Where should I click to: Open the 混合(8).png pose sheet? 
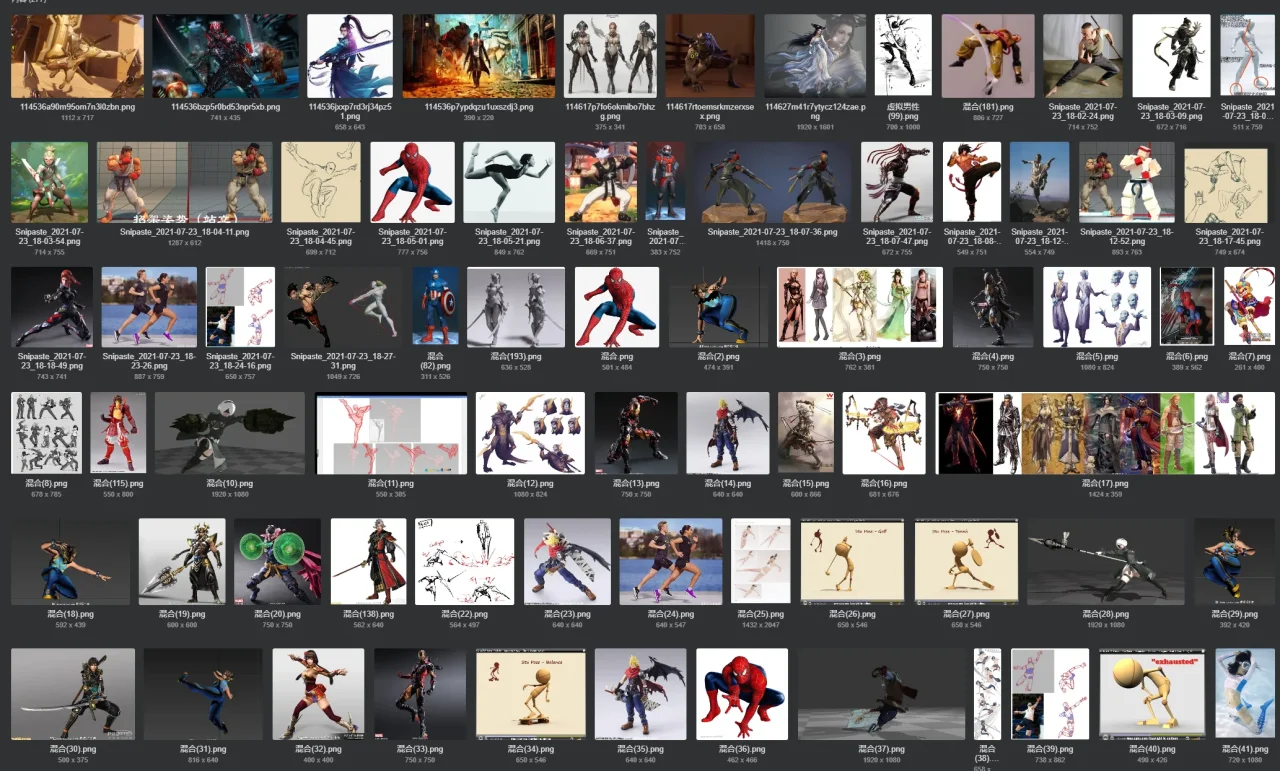(46, 433)
